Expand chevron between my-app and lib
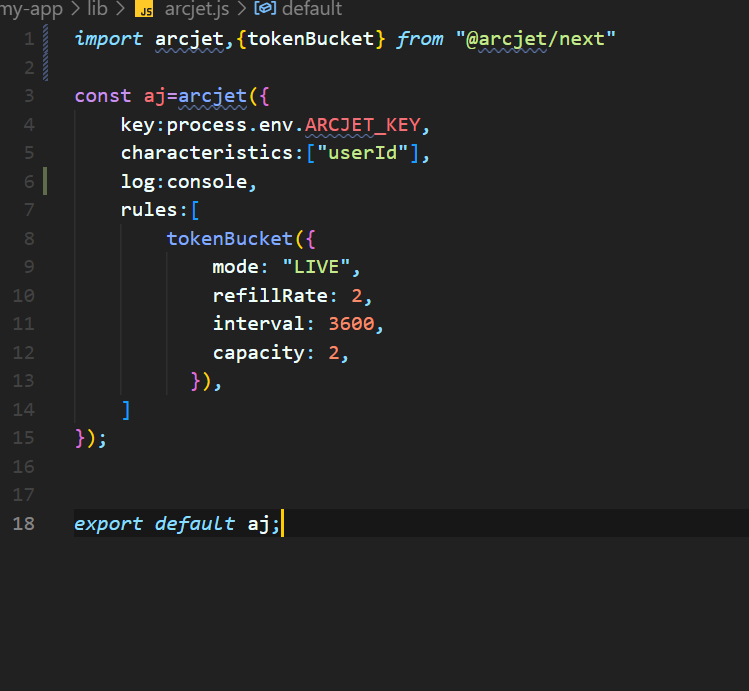Viewport: 749px width, 691px height. (75, 9)
